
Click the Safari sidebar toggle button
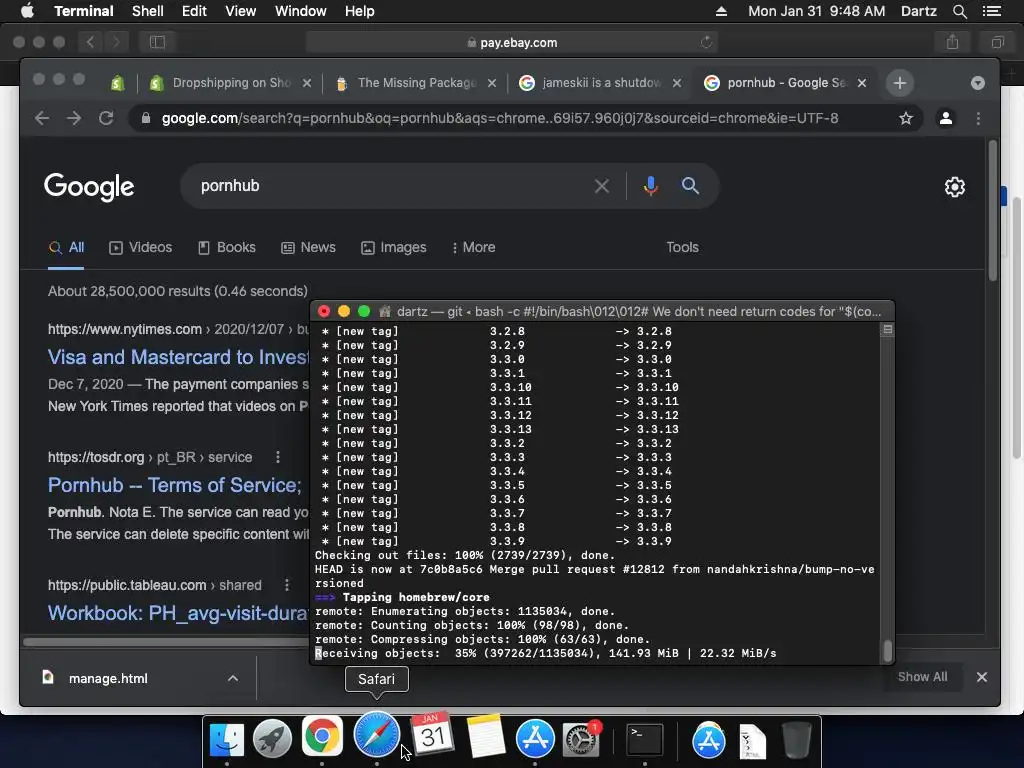click(x=157, y=42)
